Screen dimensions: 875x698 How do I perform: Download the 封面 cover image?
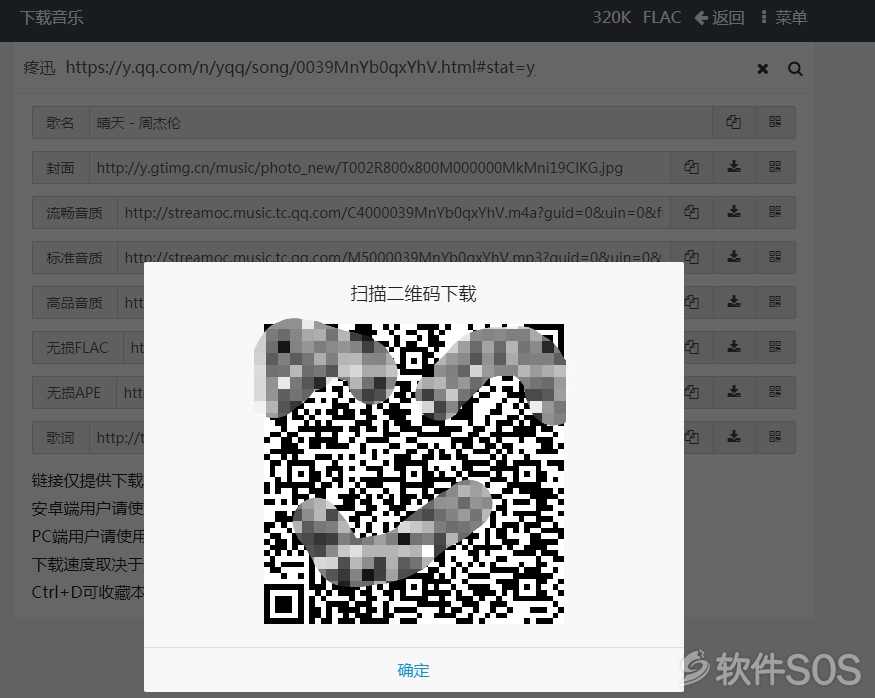tap(734, 167)
